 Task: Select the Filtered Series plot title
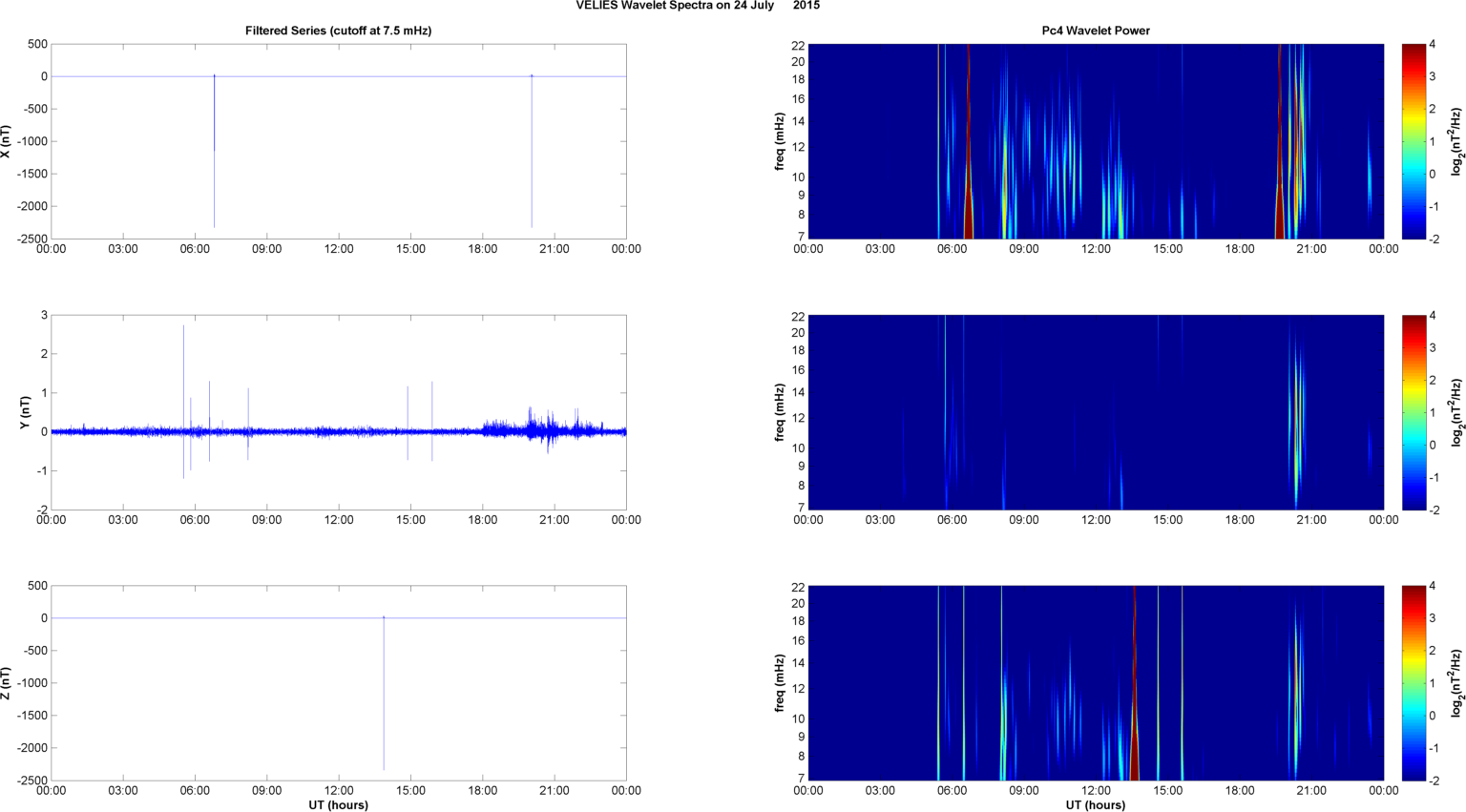338,31
